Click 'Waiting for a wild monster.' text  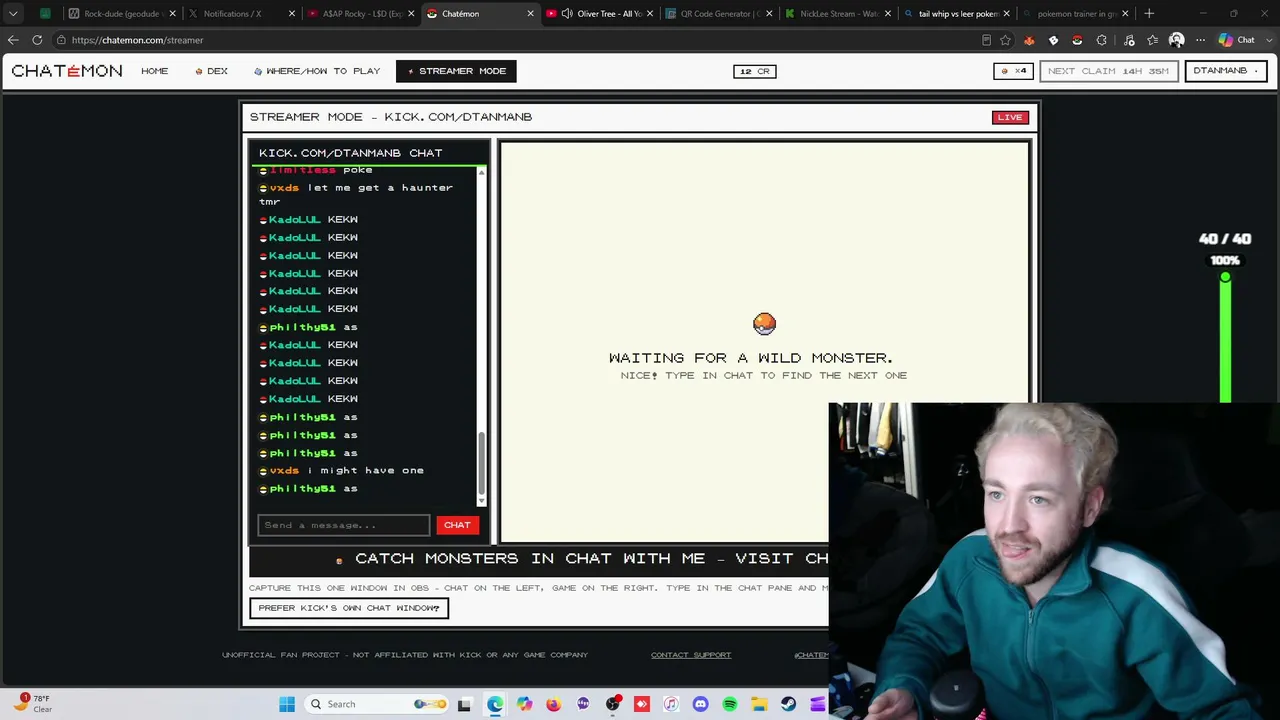pos(750,358)
